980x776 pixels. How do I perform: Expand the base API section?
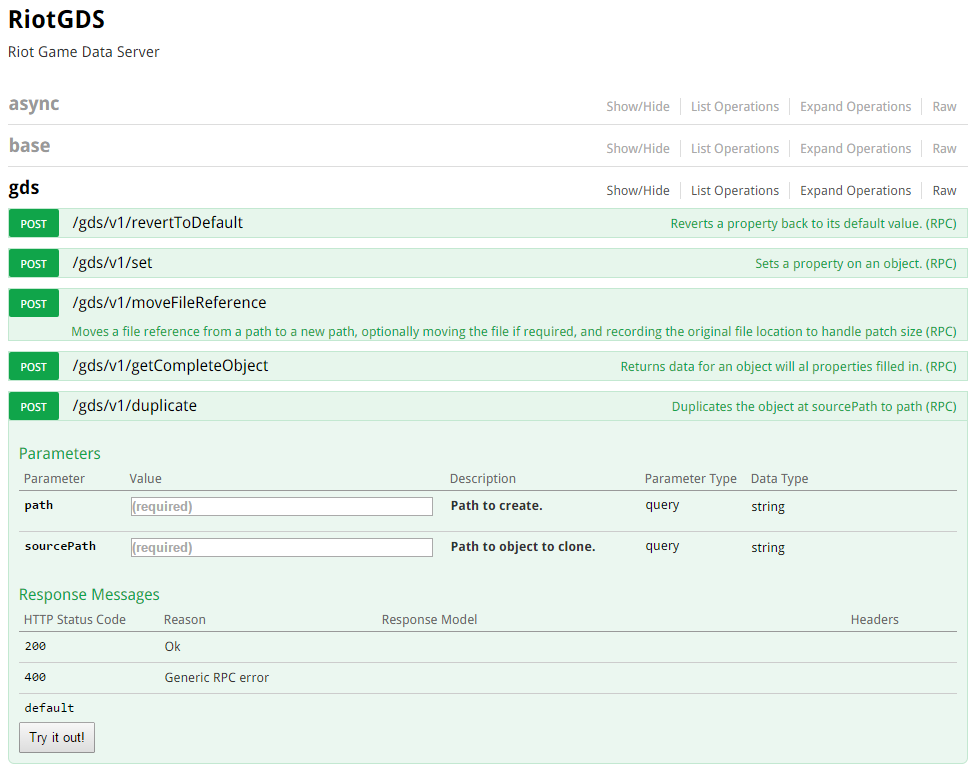[29, 146]
